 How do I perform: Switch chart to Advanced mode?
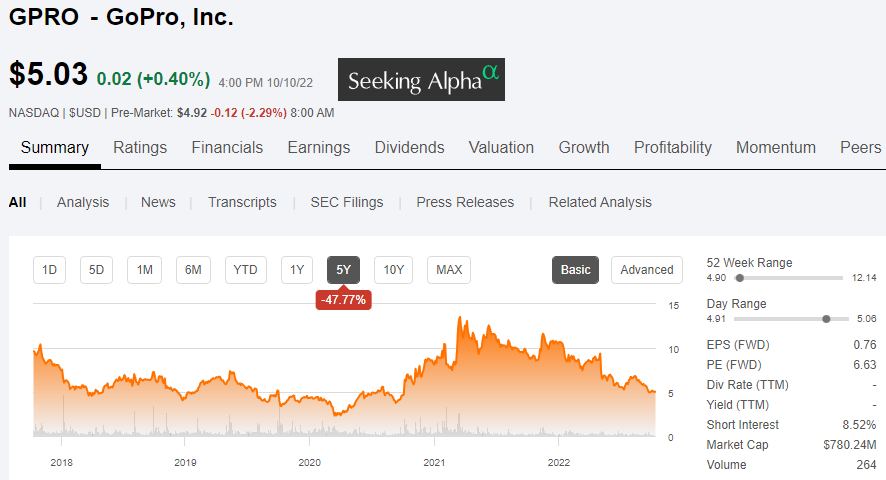click(x=646, y=270)
